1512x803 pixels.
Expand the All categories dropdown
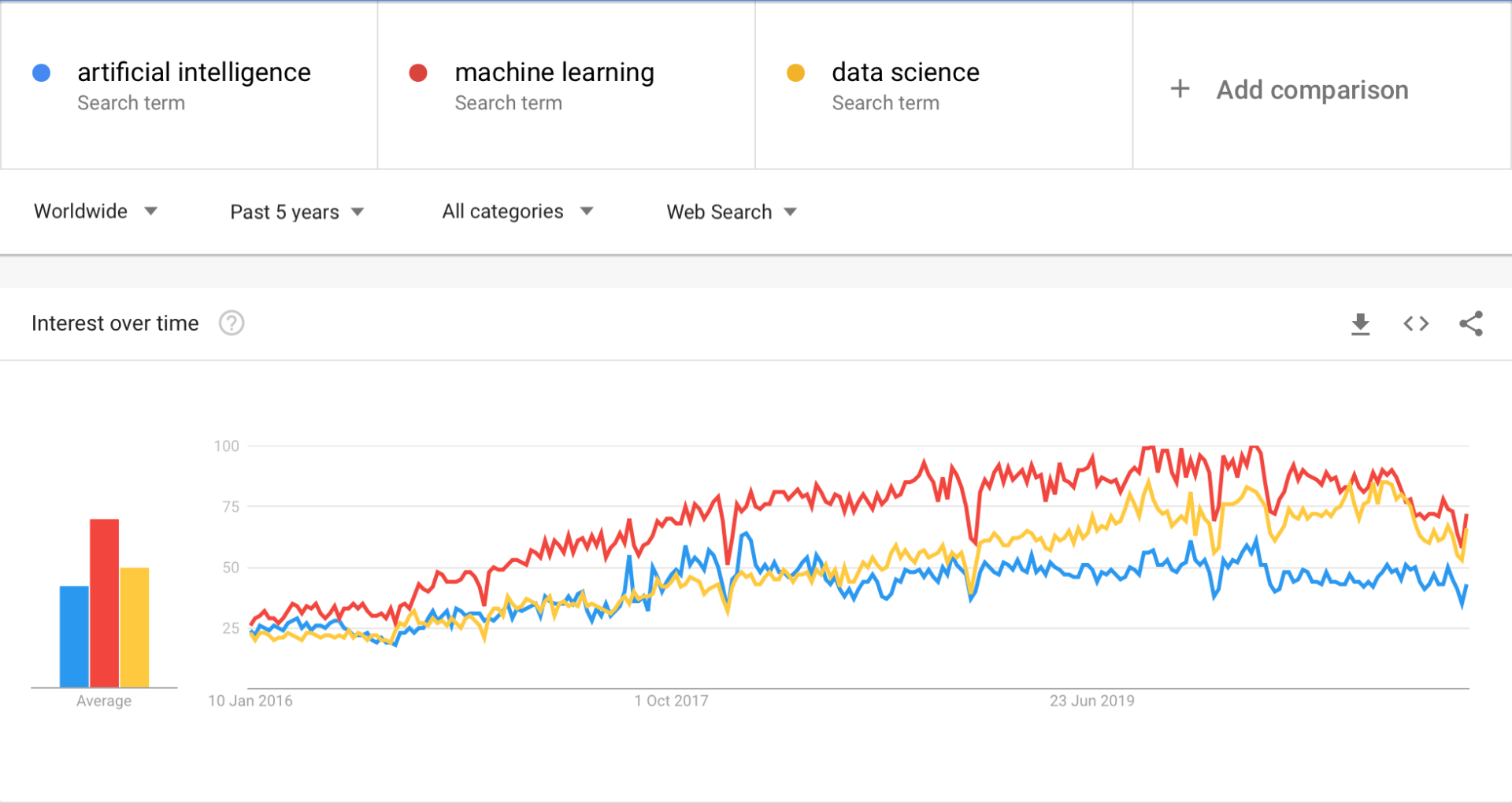pyautogui.click(x=517, y=211)
